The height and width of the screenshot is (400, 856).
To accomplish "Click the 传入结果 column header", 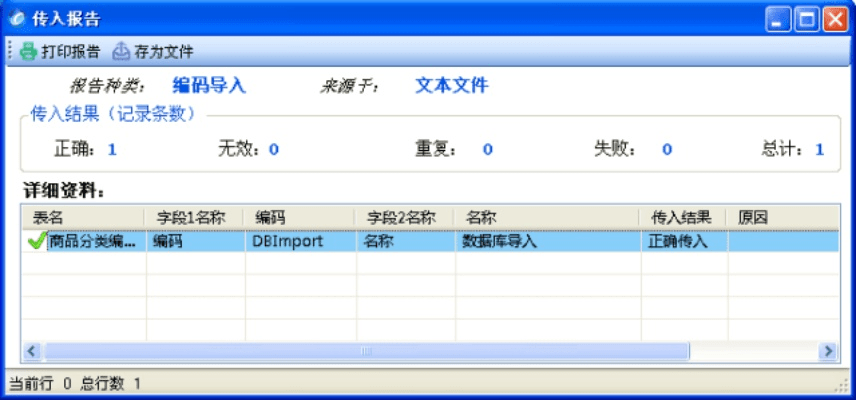I will pos(683,218).
